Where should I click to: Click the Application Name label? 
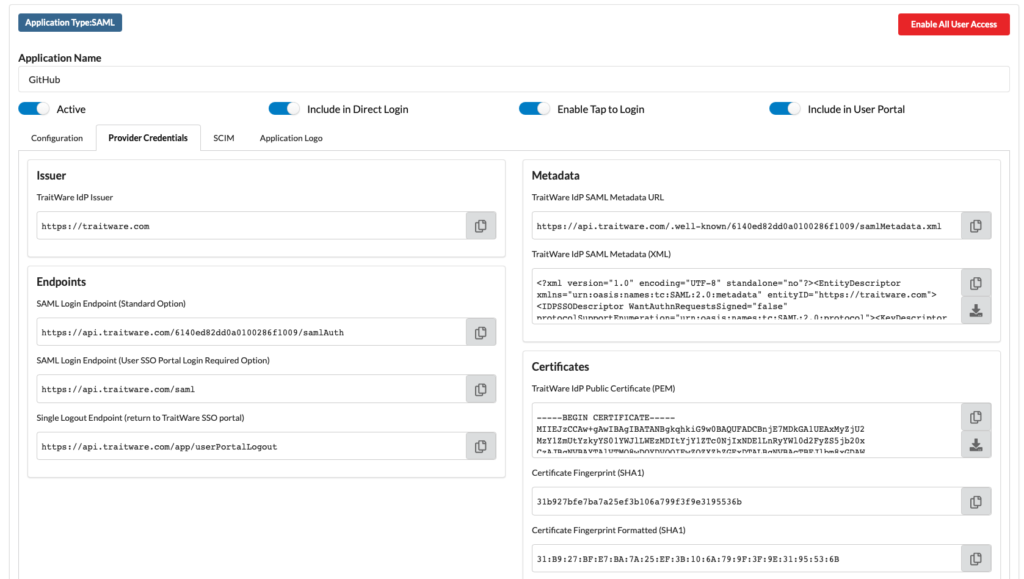click(59, 57)
